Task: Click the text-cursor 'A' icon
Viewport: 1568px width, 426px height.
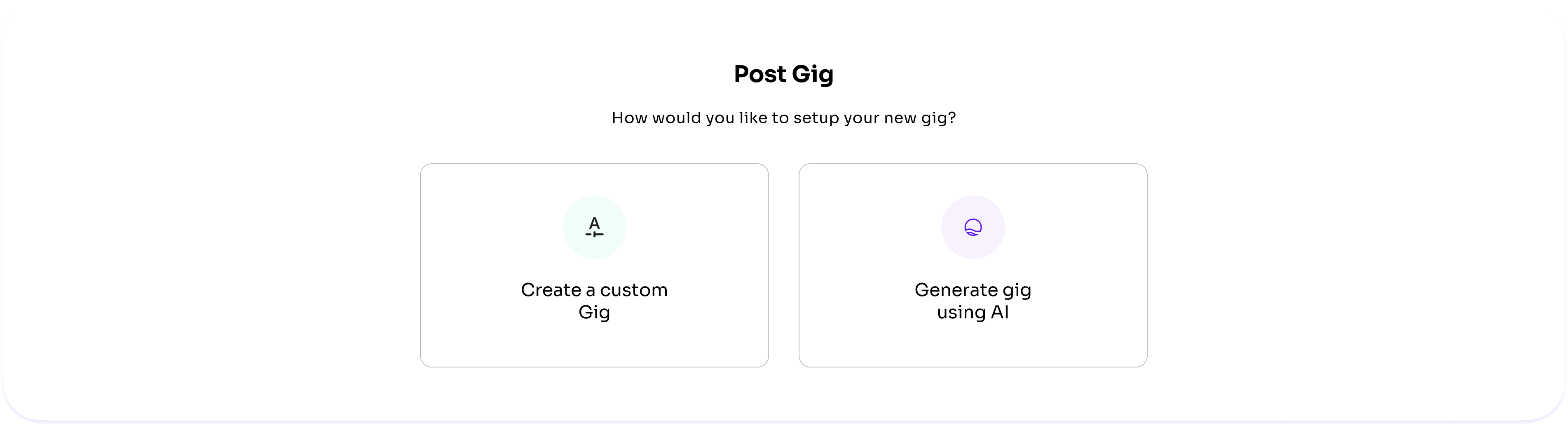Action: (x=594, y=227)
